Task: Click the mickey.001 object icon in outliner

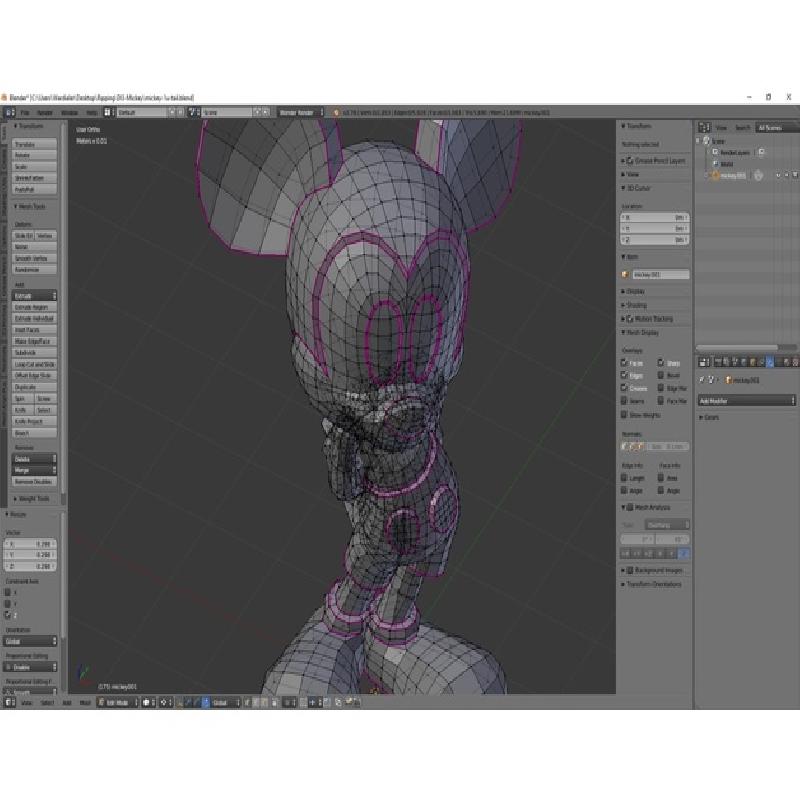Action: pos(714,175)
